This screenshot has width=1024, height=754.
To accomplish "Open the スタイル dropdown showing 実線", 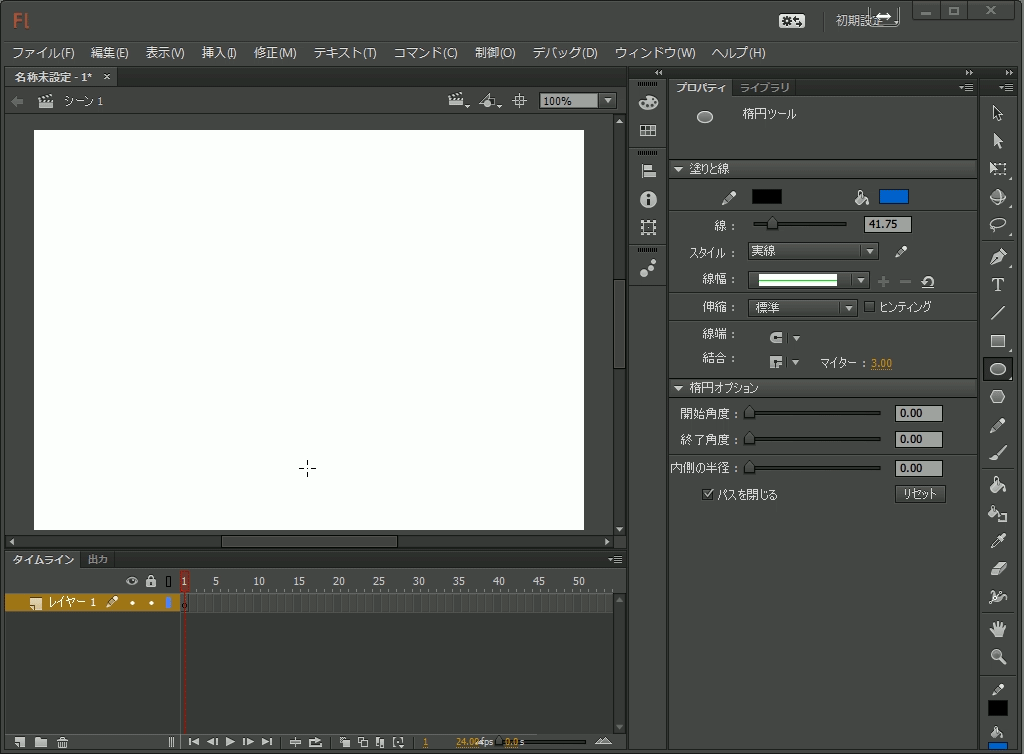I will click(x=813, y=251).
